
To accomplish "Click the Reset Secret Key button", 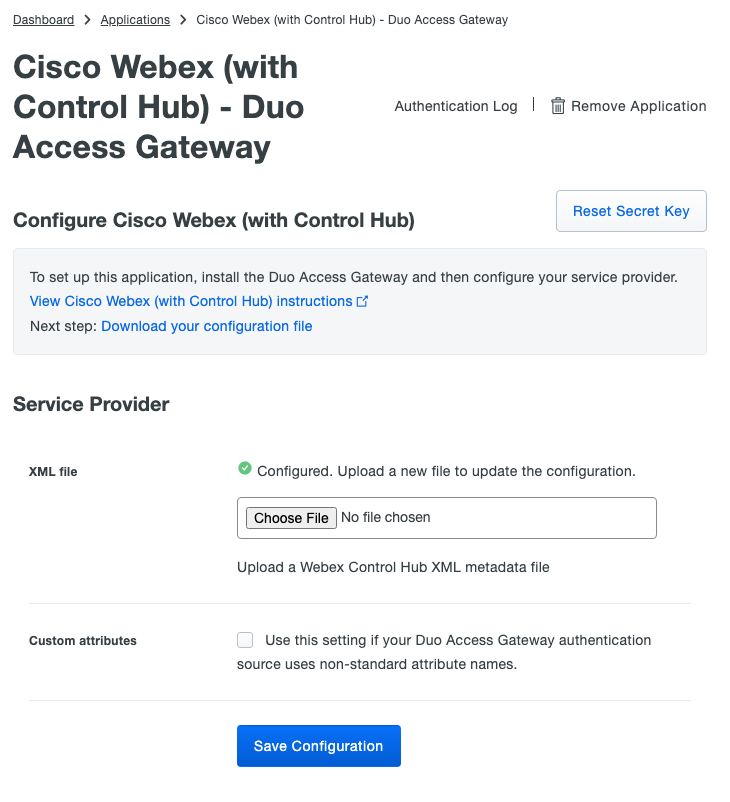I will click(x=631, y=211).
